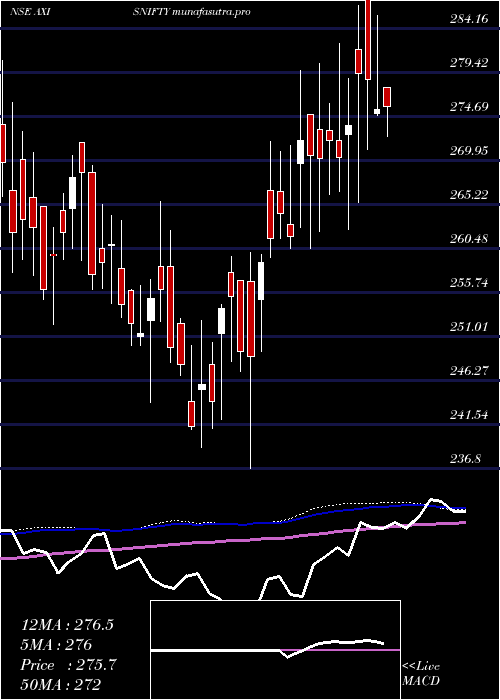The image size is (500, 700).
Task: Click the 284.16 price axis label
Action: (469, 19)
